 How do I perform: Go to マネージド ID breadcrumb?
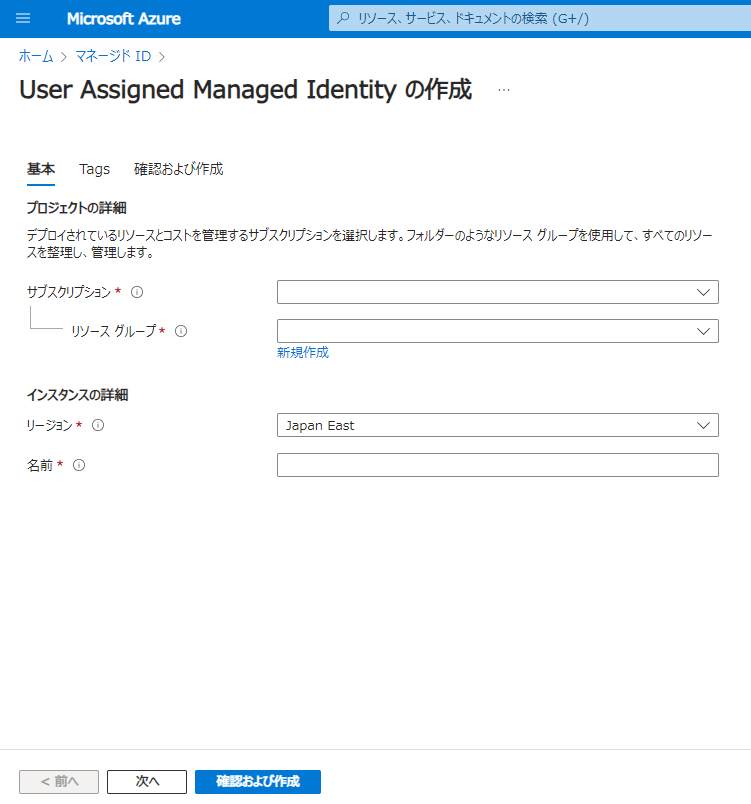(x=113, y=56)
